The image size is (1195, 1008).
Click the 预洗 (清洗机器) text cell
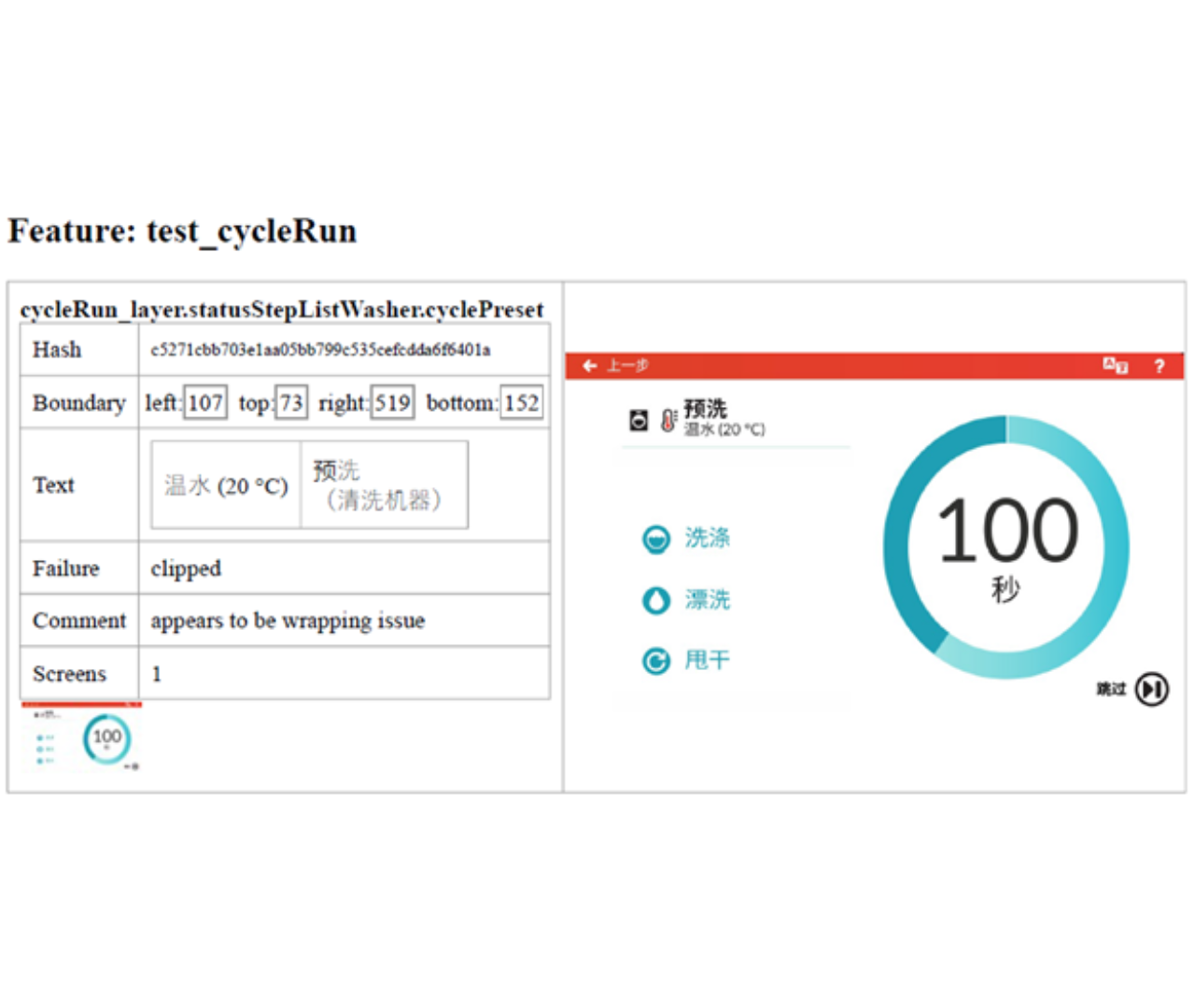(x=384, y=485)
